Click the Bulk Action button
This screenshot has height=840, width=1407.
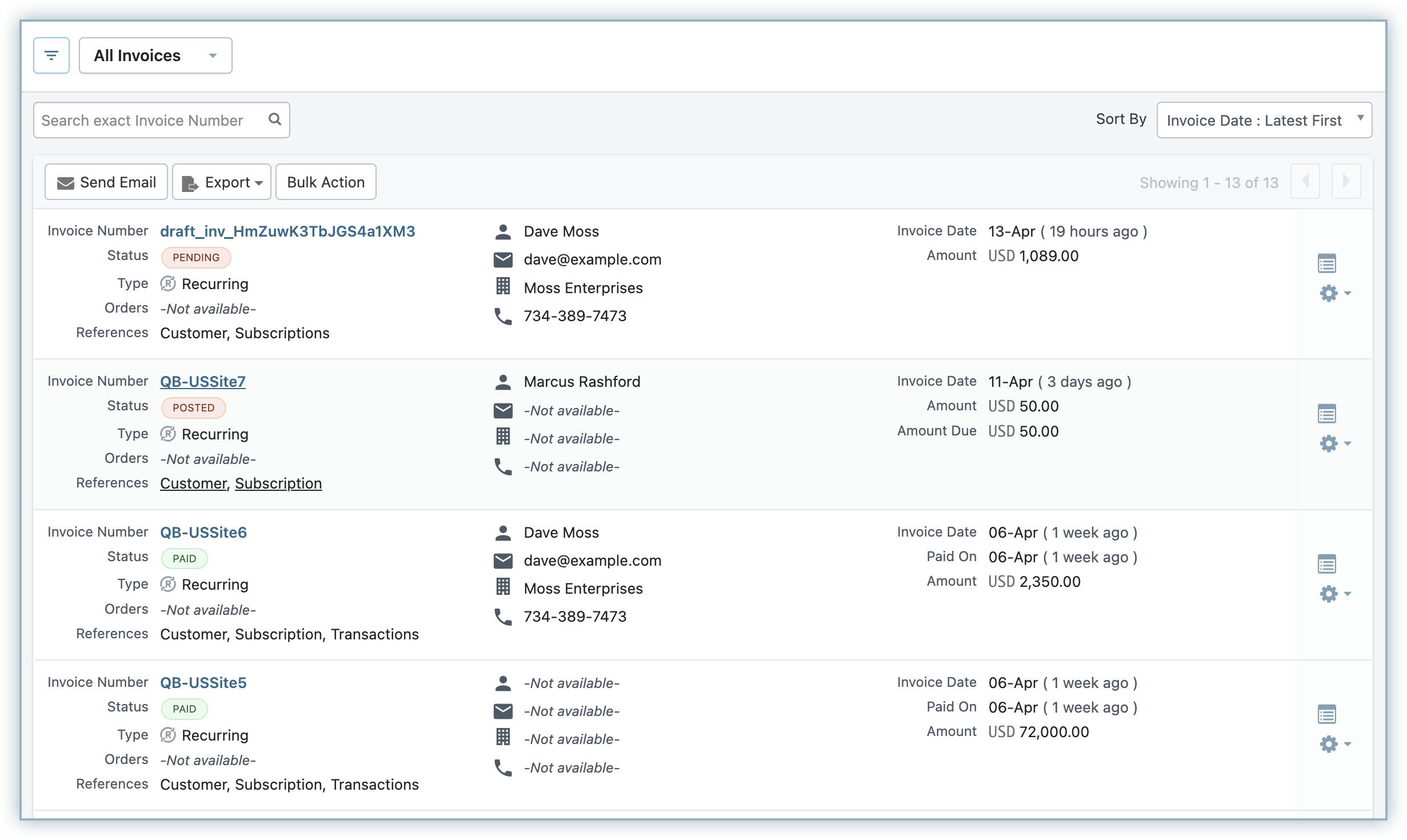326,182
